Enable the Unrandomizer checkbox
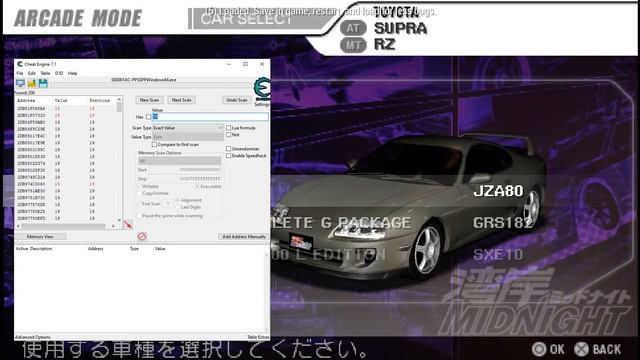Screen dimensions: 640x360 click(x=229, y=149)
